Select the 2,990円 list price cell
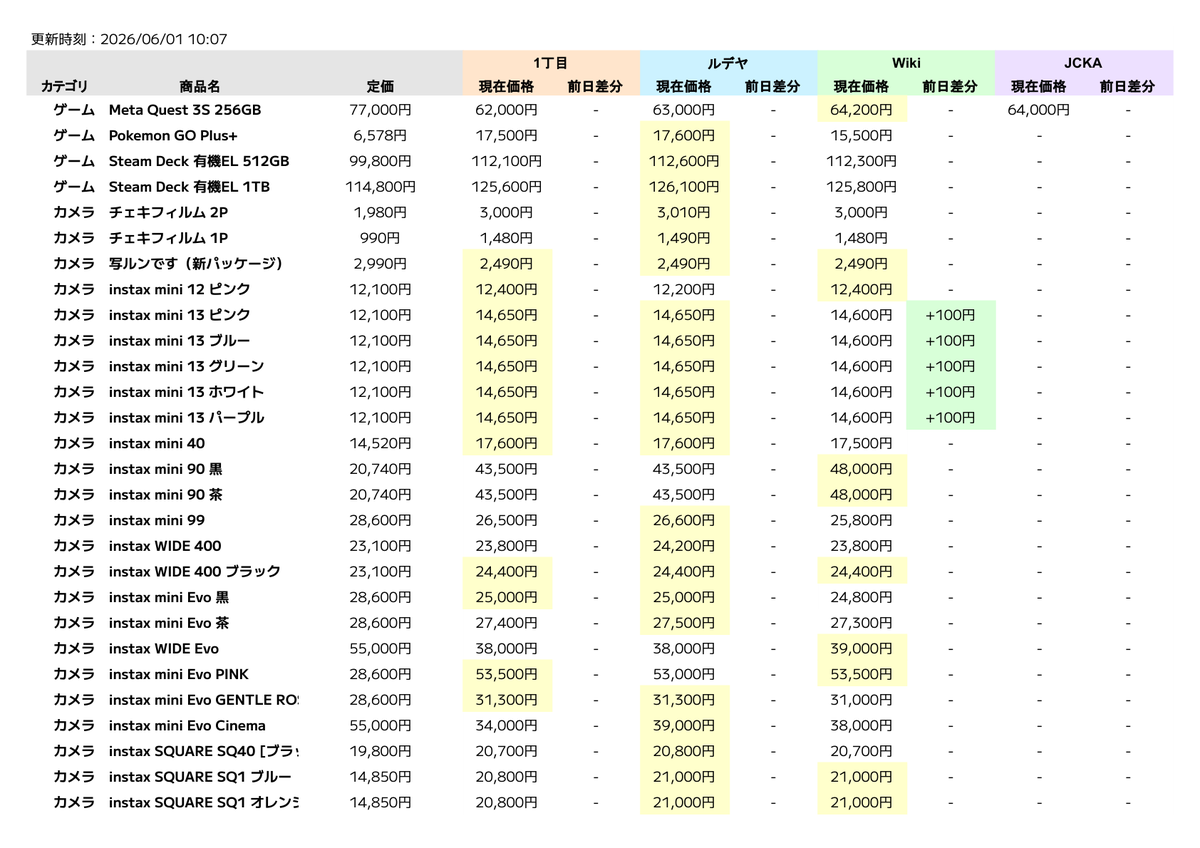Image resolution: width=1200 pixels, height=848 pixels. pos(380,264)
